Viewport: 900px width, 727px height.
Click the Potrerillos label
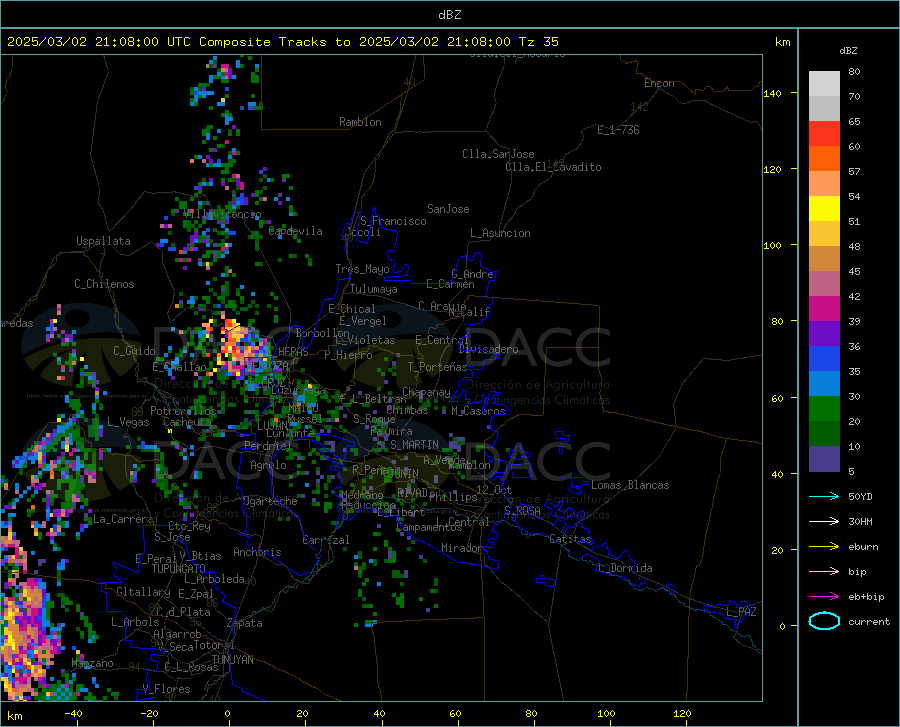(x=184, y=411)
